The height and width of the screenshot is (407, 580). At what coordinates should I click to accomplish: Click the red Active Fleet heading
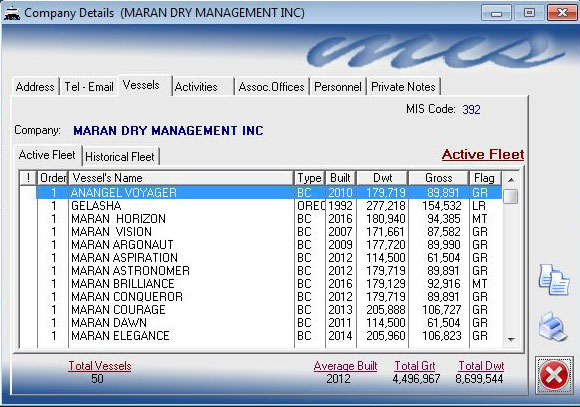483,154
